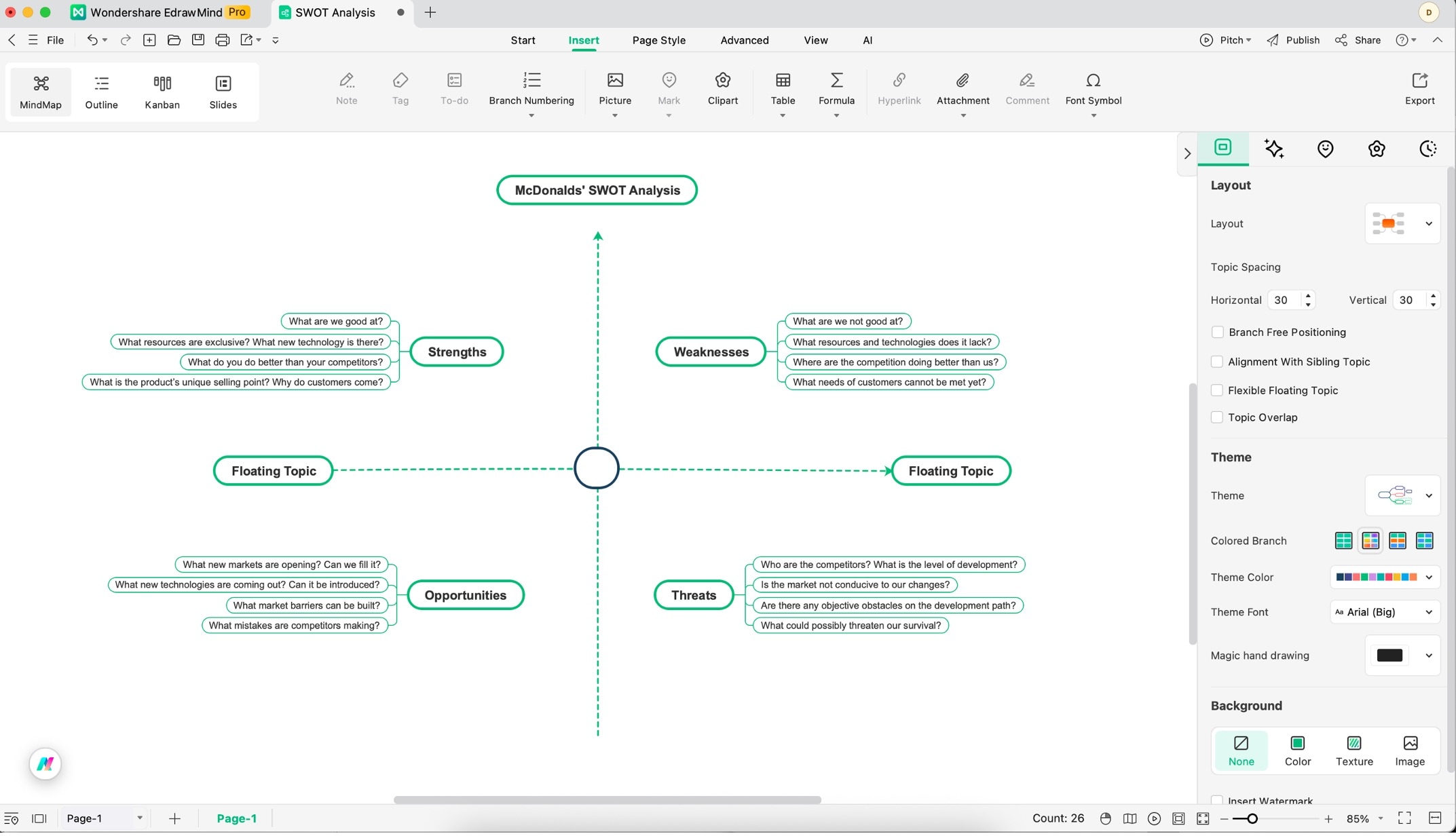Insert a To-do item
1456x836 pixels.
click(x=454, y=89)
